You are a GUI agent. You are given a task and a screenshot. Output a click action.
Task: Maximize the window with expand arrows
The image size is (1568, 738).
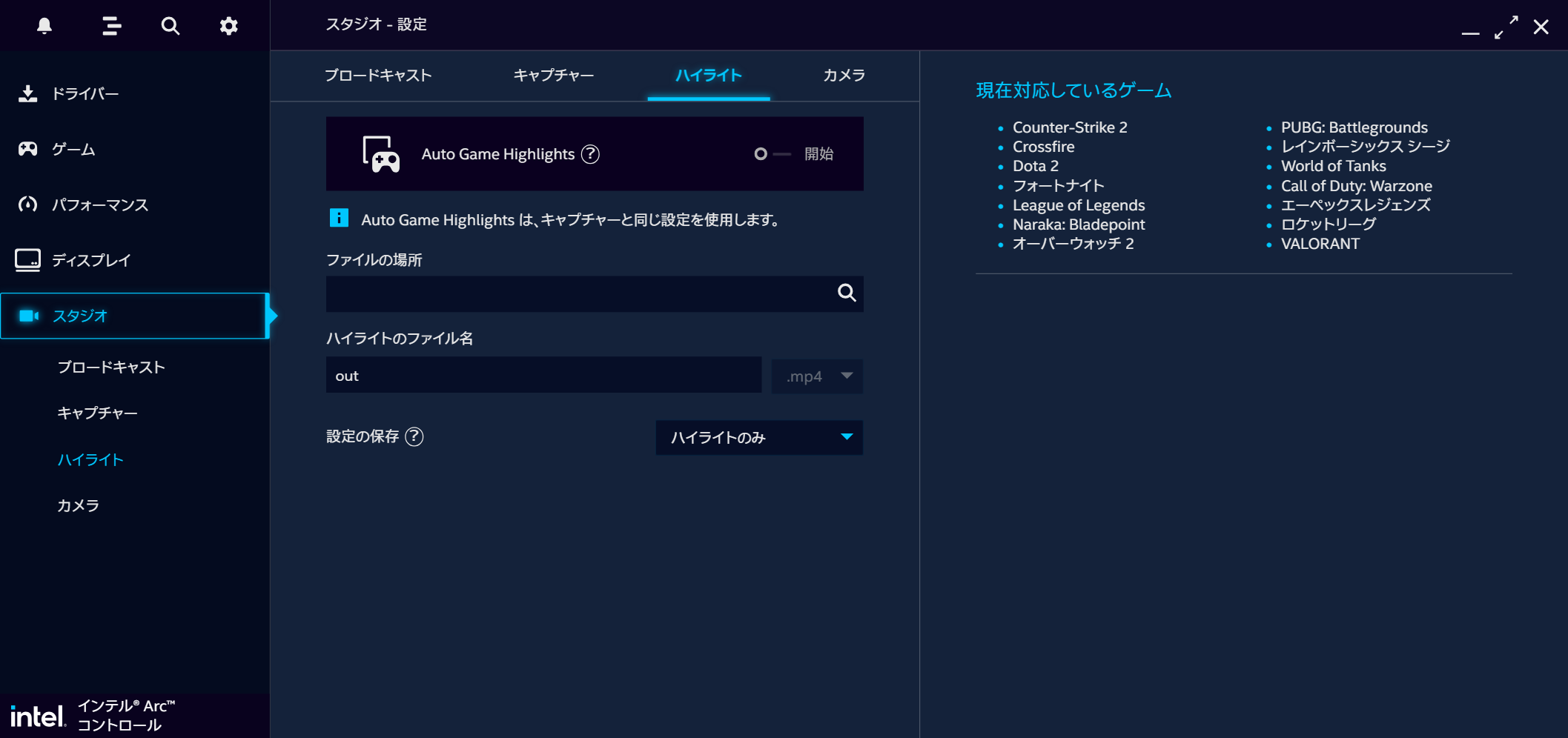(1506, 27)
